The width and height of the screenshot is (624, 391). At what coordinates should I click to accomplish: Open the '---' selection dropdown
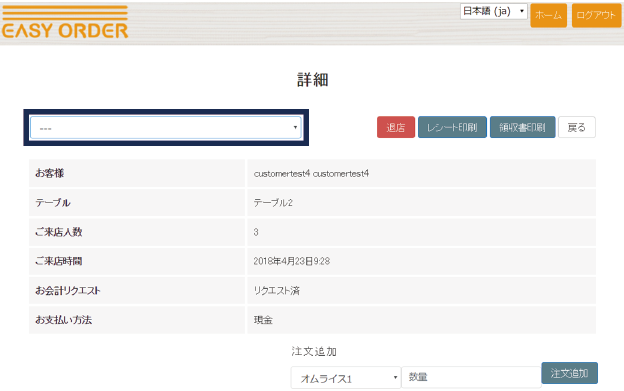point(166,128)
